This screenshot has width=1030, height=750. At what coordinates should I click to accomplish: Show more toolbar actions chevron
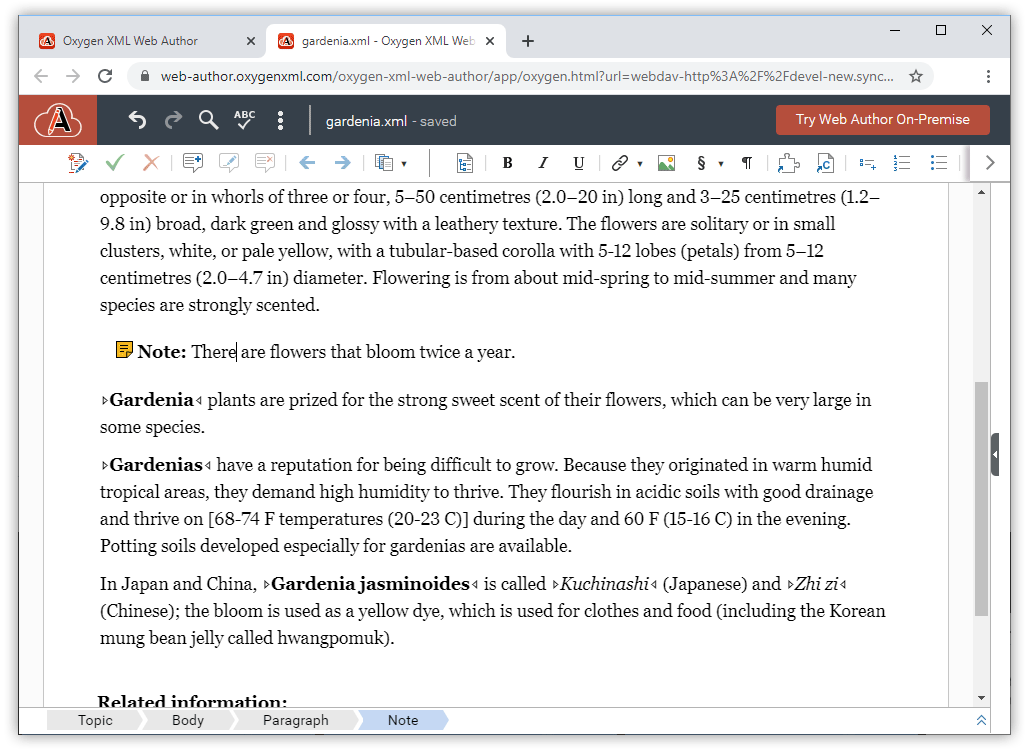989,163
